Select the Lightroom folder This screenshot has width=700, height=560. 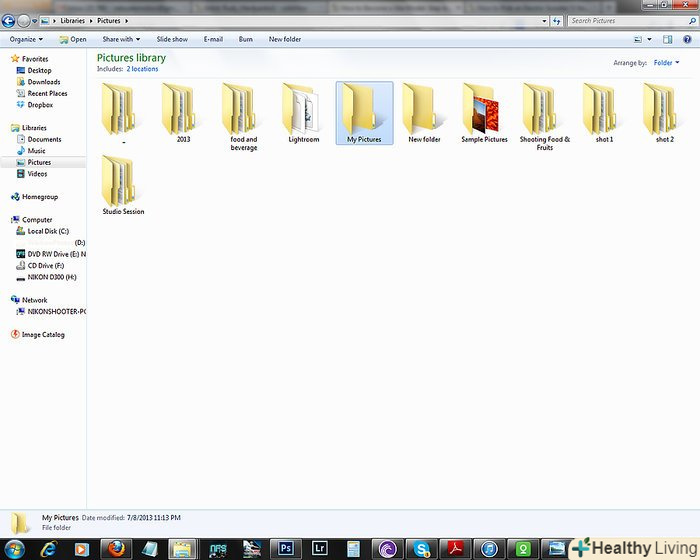point(304,113)
